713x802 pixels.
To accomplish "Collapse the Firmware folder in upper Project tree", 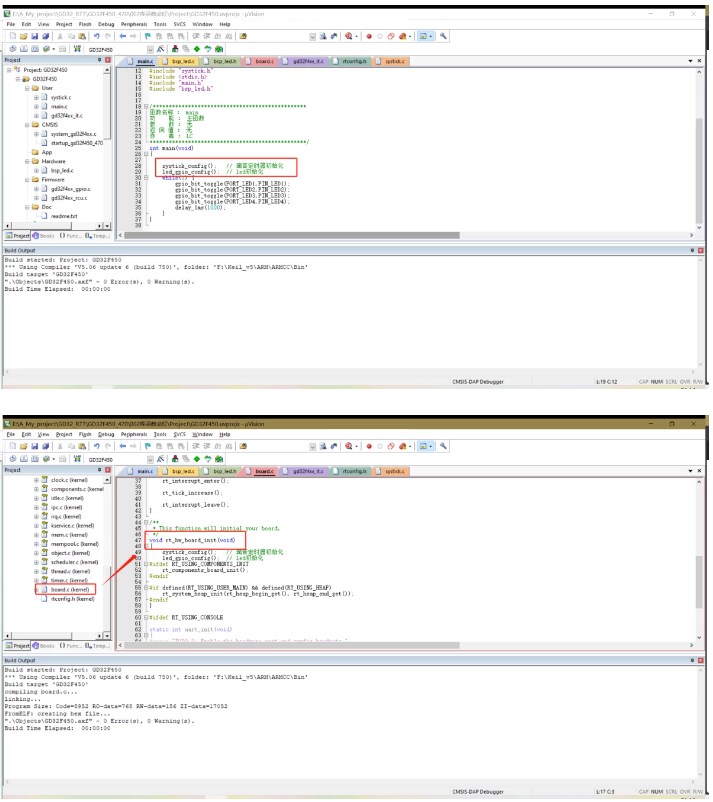I will click(x=27, y=180).
